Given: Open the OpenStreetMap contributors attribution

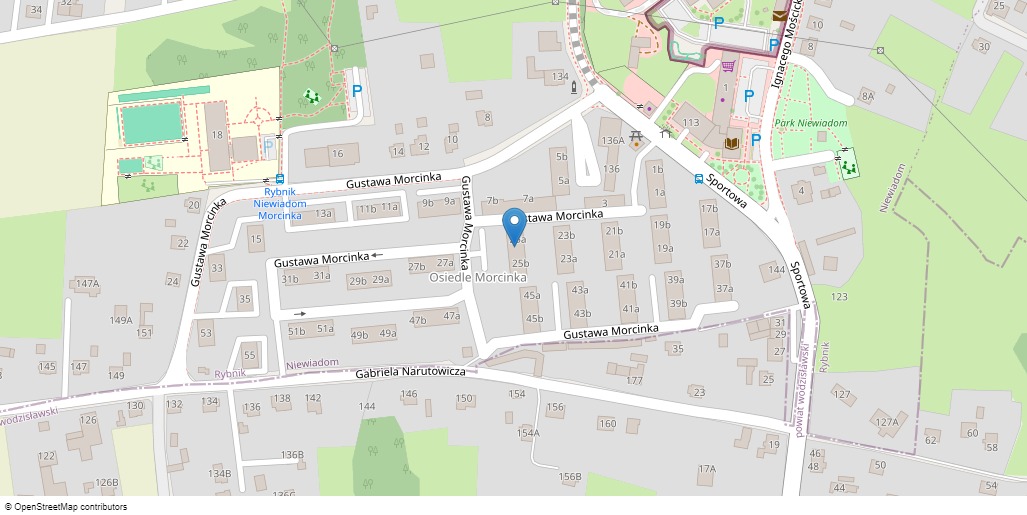Looking at the screenshot, I should coord(66,506).
